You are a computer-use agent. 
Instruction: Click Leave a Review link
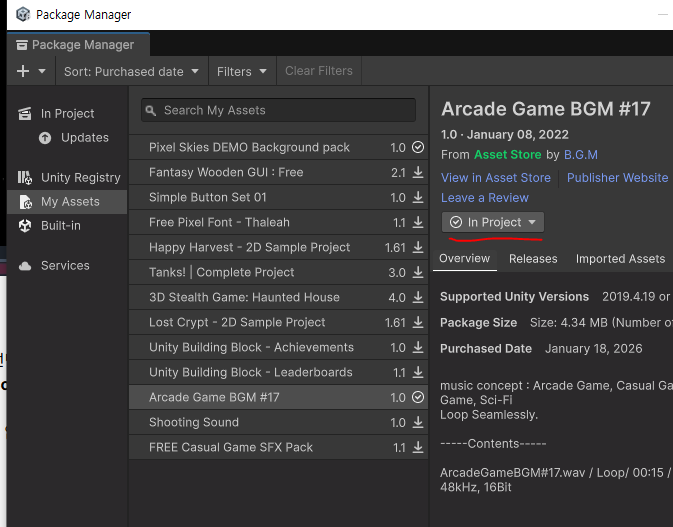tap(485, 198)
